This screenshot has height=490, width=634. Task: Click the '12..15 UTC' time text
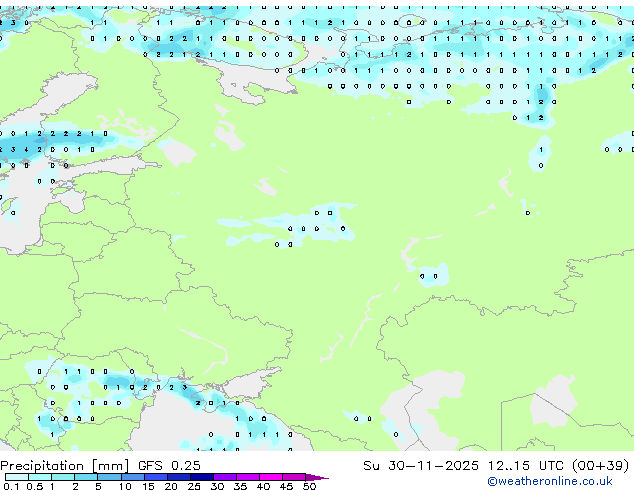point(525,466)
